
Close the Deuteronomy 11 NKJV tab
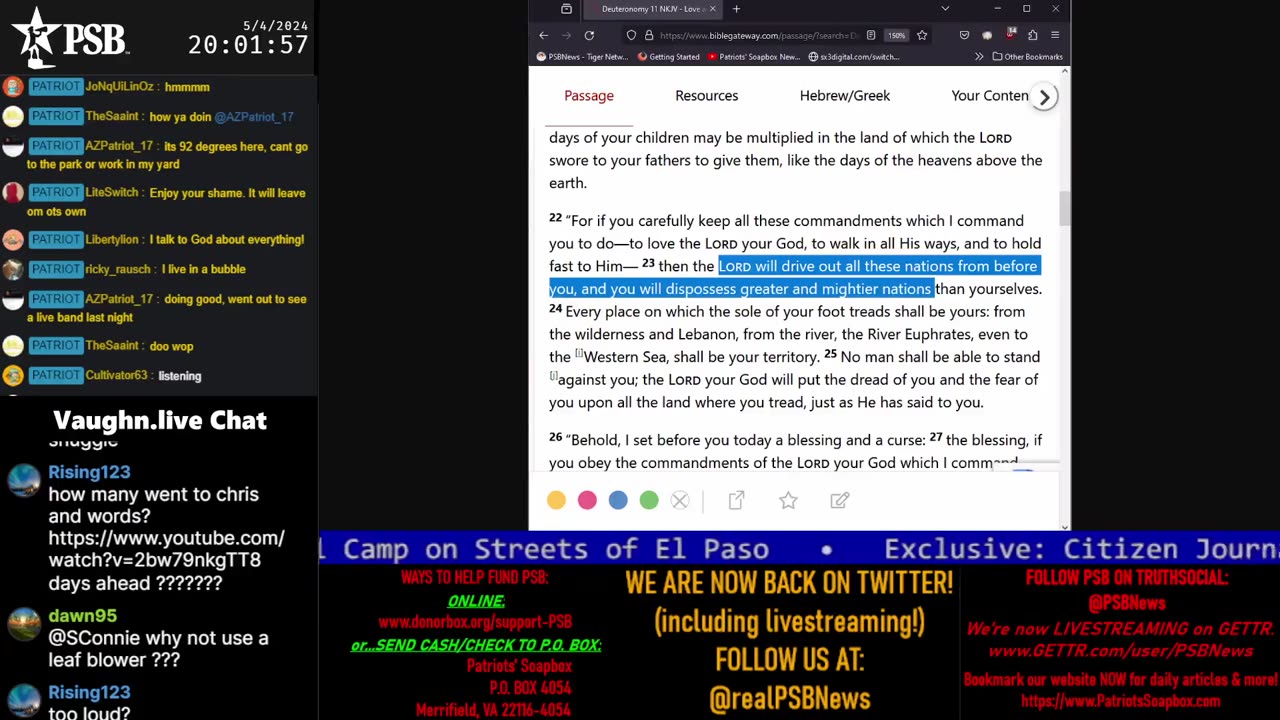712,9
